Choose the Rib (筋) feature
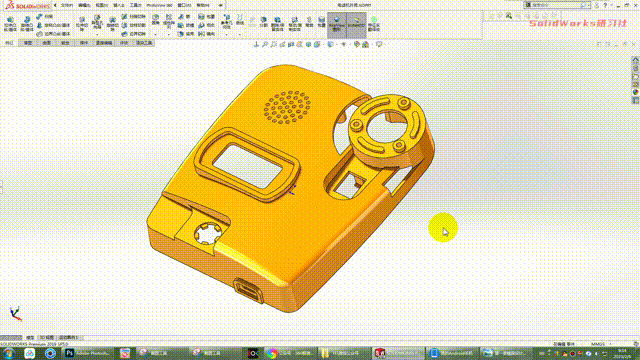The width and height of the screenshot is (640, 360). pos(185,16)
